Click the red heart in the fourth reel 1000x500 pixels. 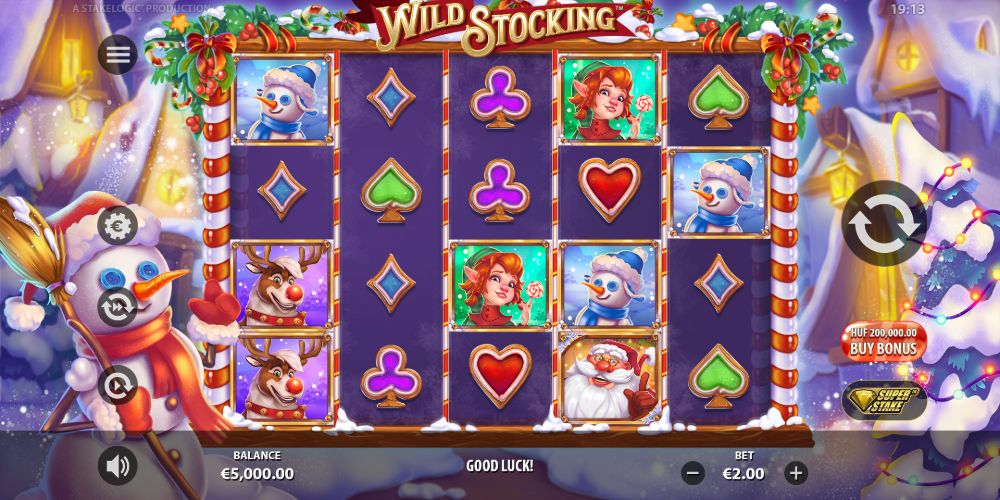(x=609, y=189)
